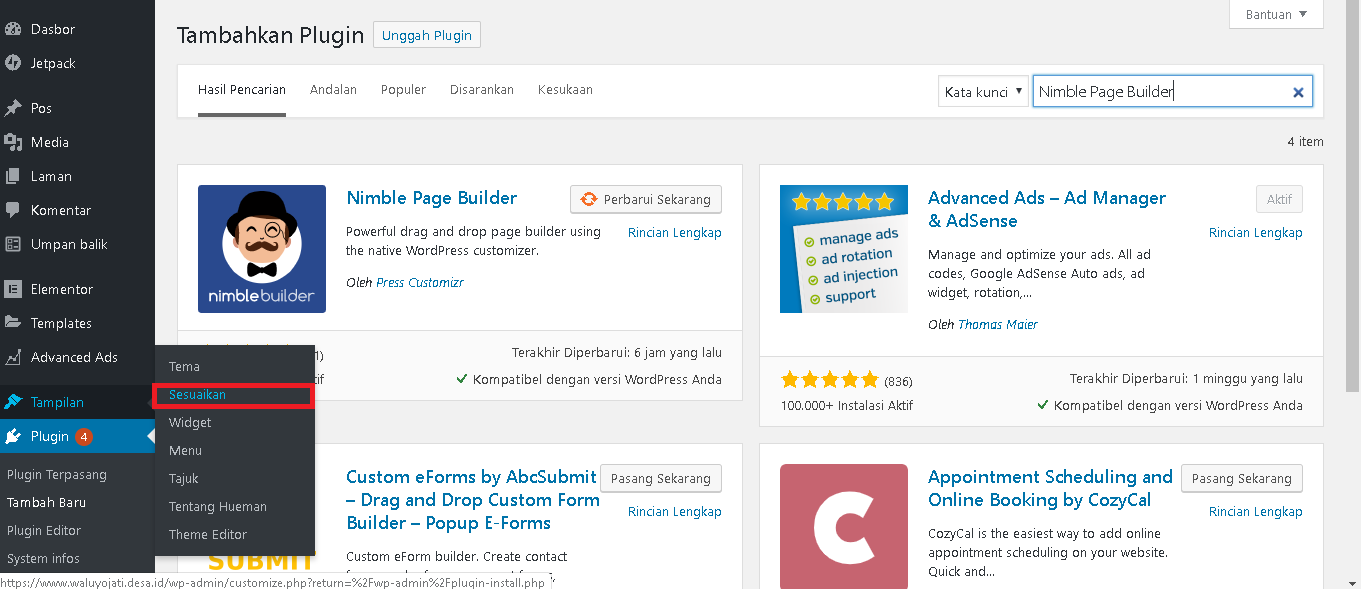
Task: Select the Plugin plug icon
Action: (x=13, y=436)
